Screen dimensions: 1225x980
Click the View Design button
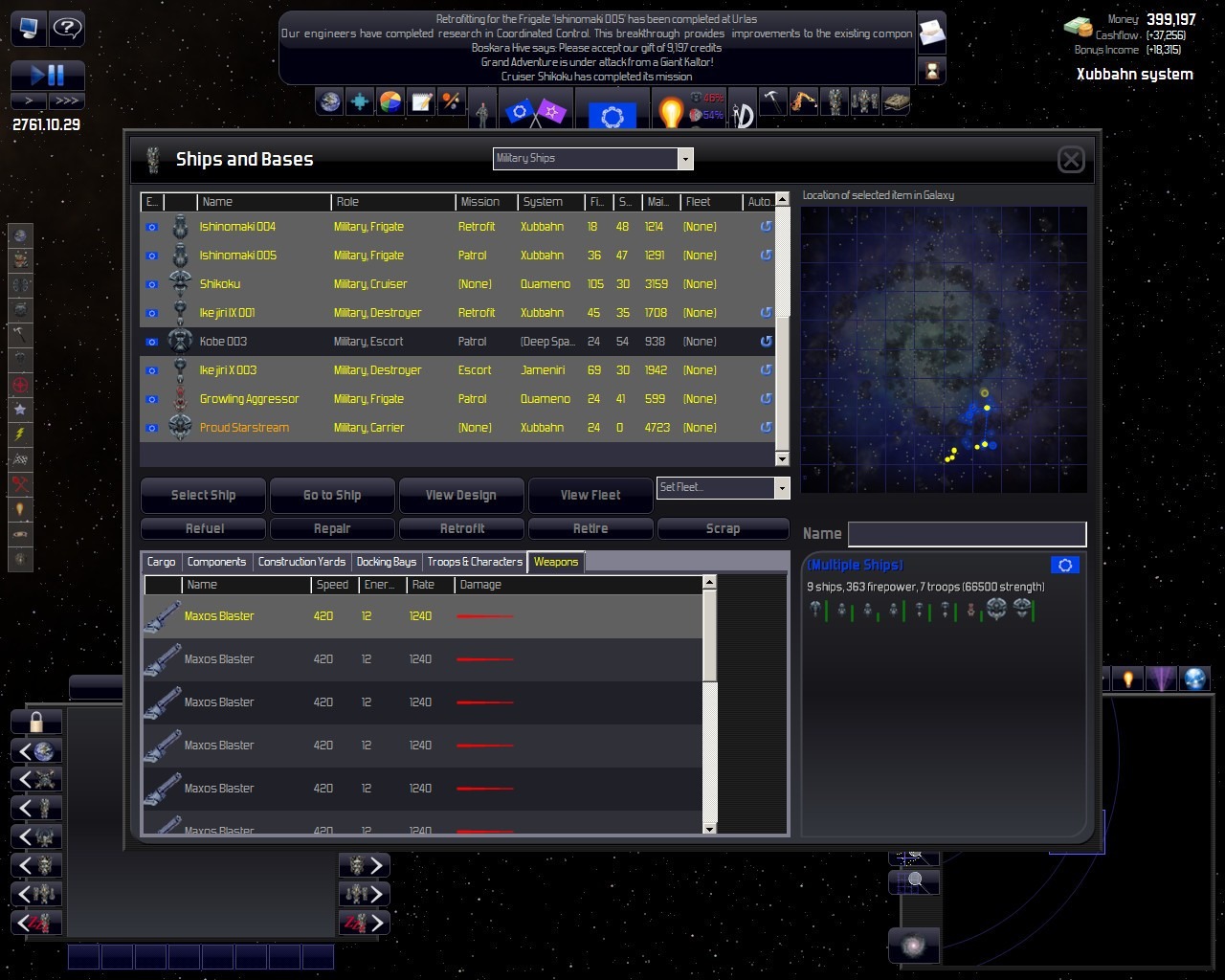click(x=461, y=495)
